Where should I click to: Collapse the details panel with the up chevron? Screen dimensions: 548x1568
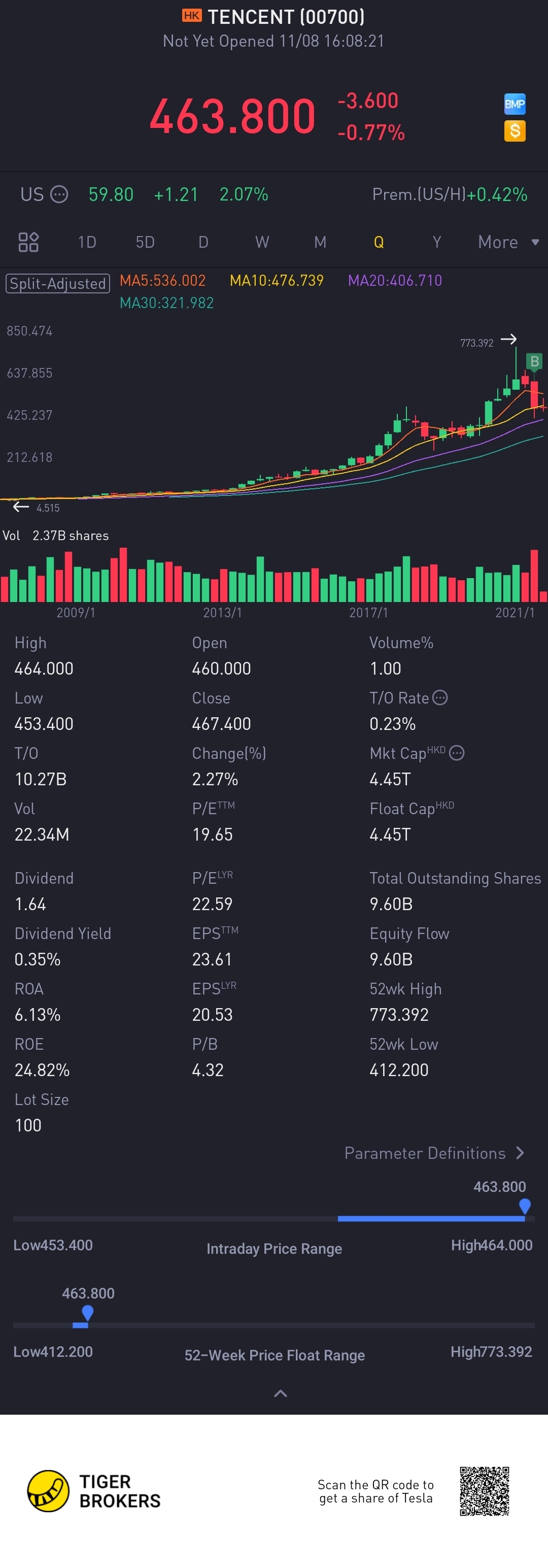[x=281, y=1393]
